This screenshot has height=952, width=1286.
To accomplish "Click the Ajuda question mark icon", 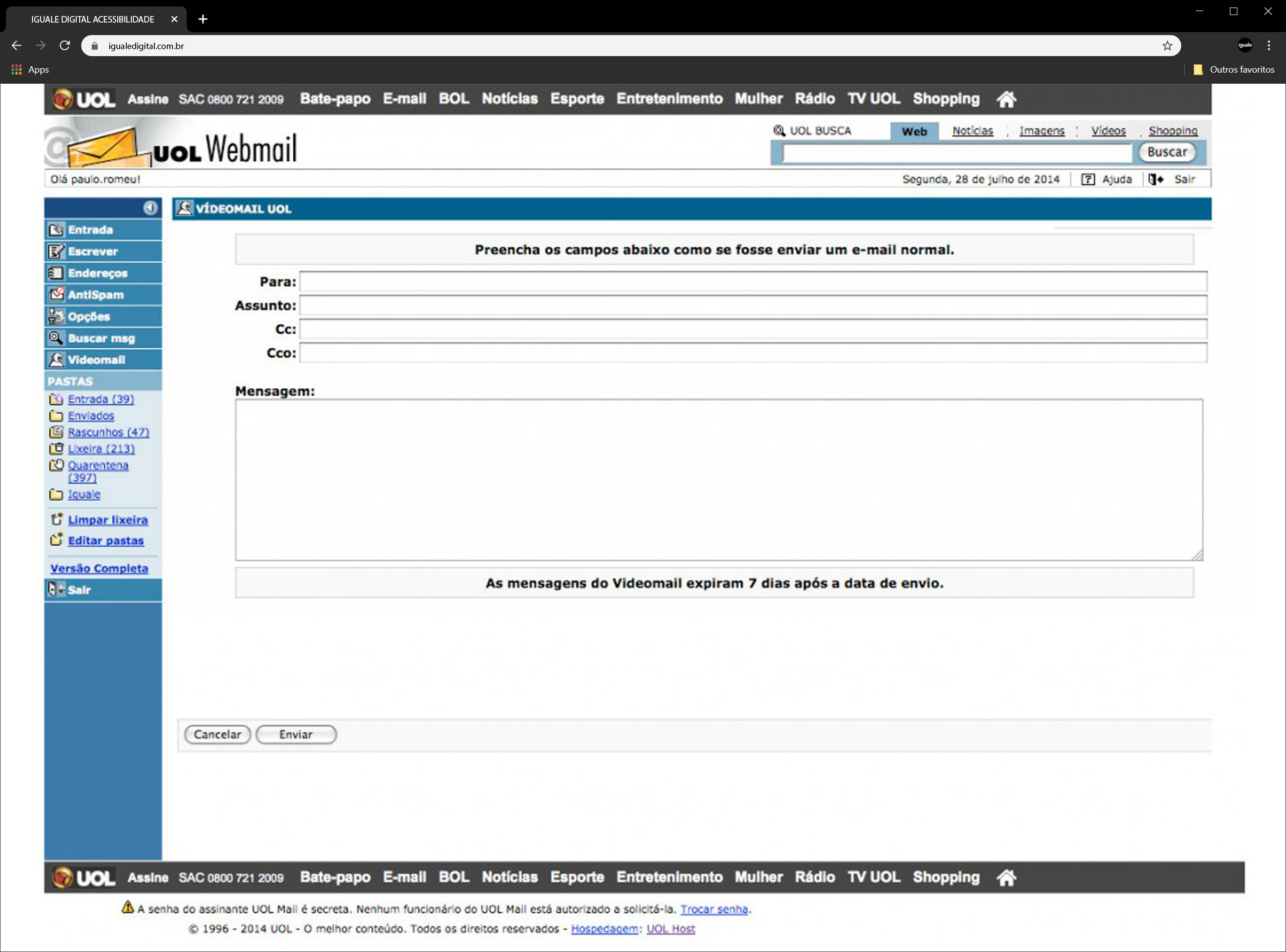I will click(1087, 179).
